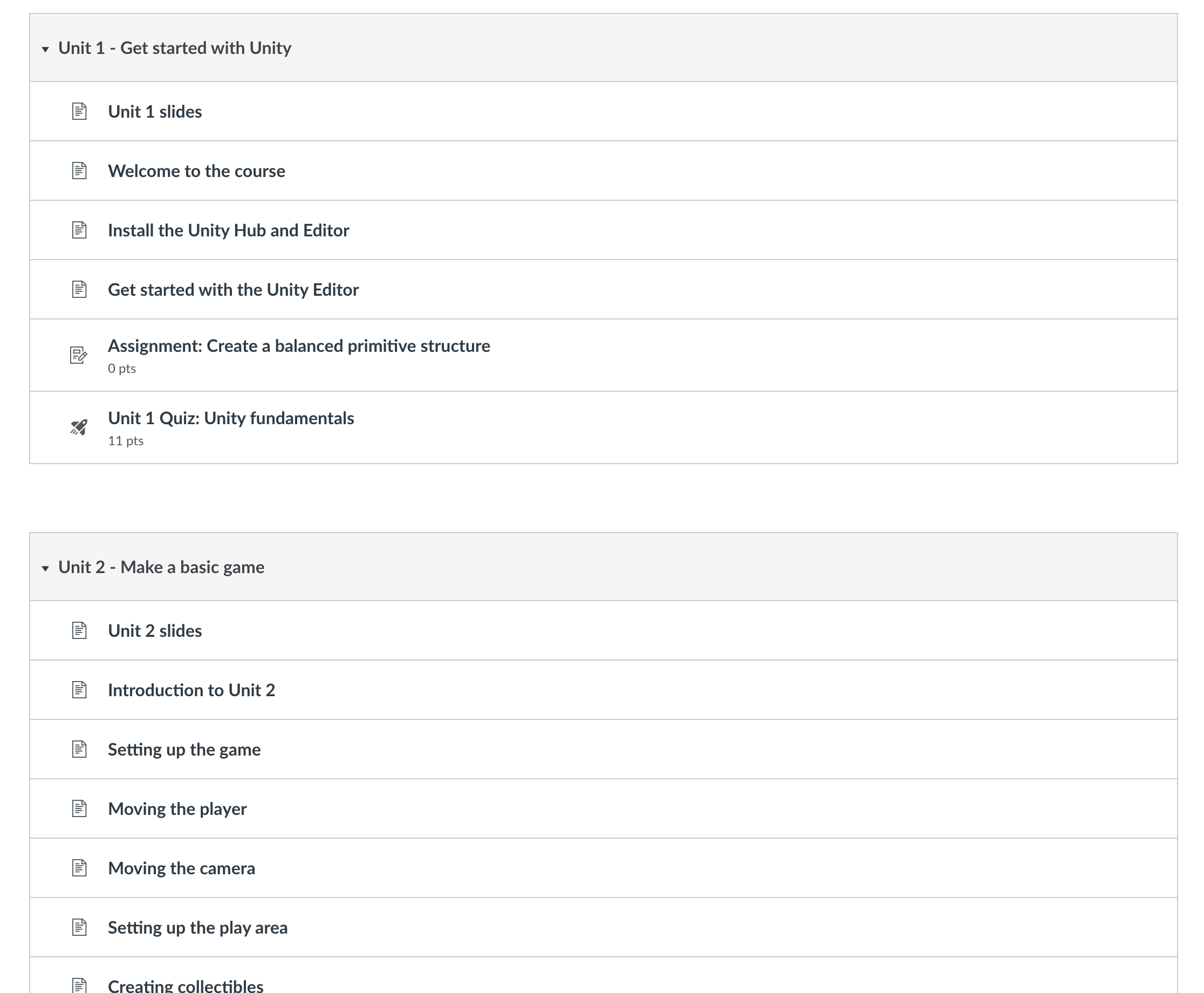The width and height of the screenshot is (1204, 993).
Task: Click page icon beside Setting up the play area
Action: pyautogui.click(x=79, y=927)
